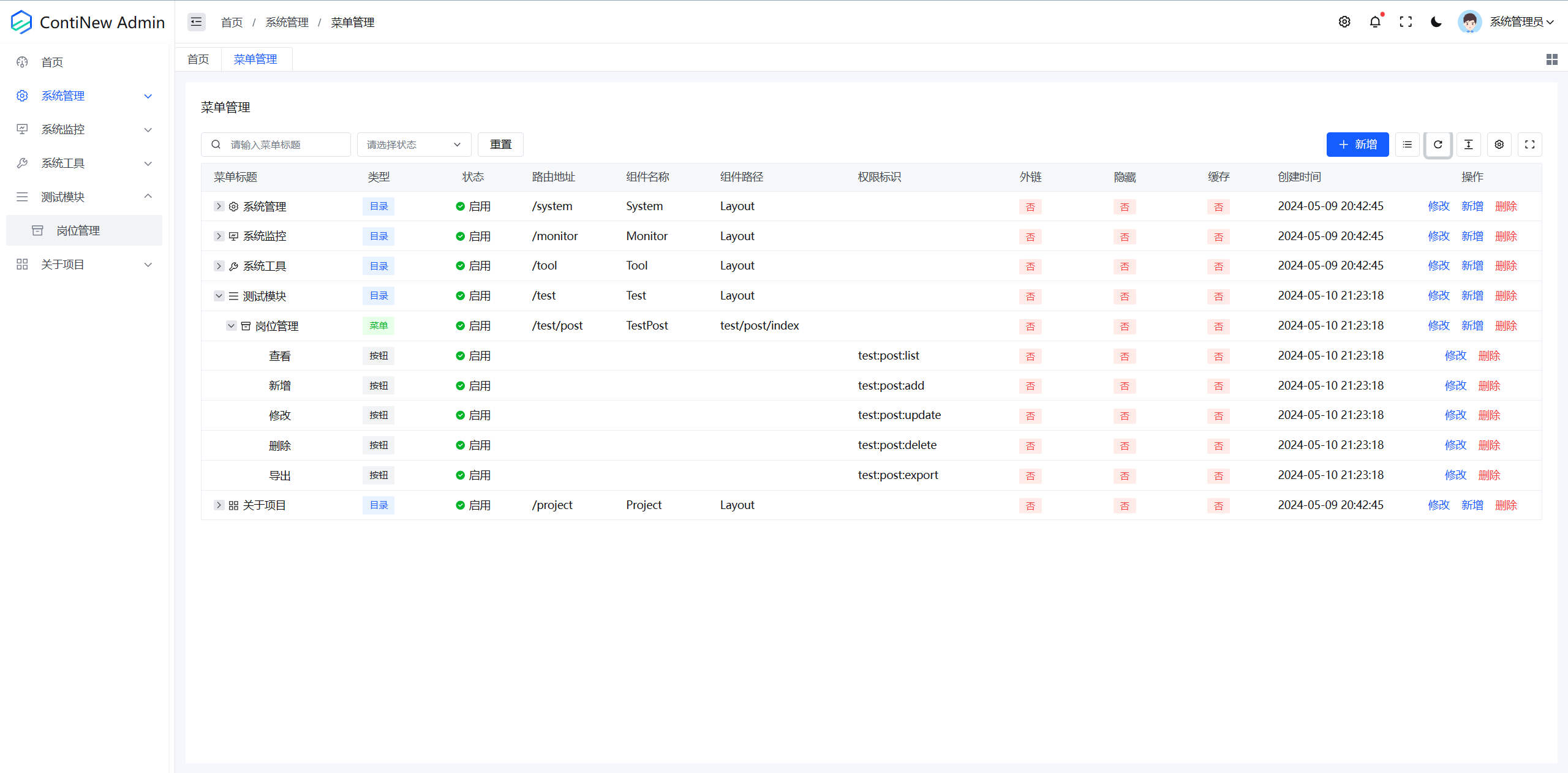Click 新增 for the 岗位管理 row
Screen dimensions: 1568x773
click(1472, 326)
